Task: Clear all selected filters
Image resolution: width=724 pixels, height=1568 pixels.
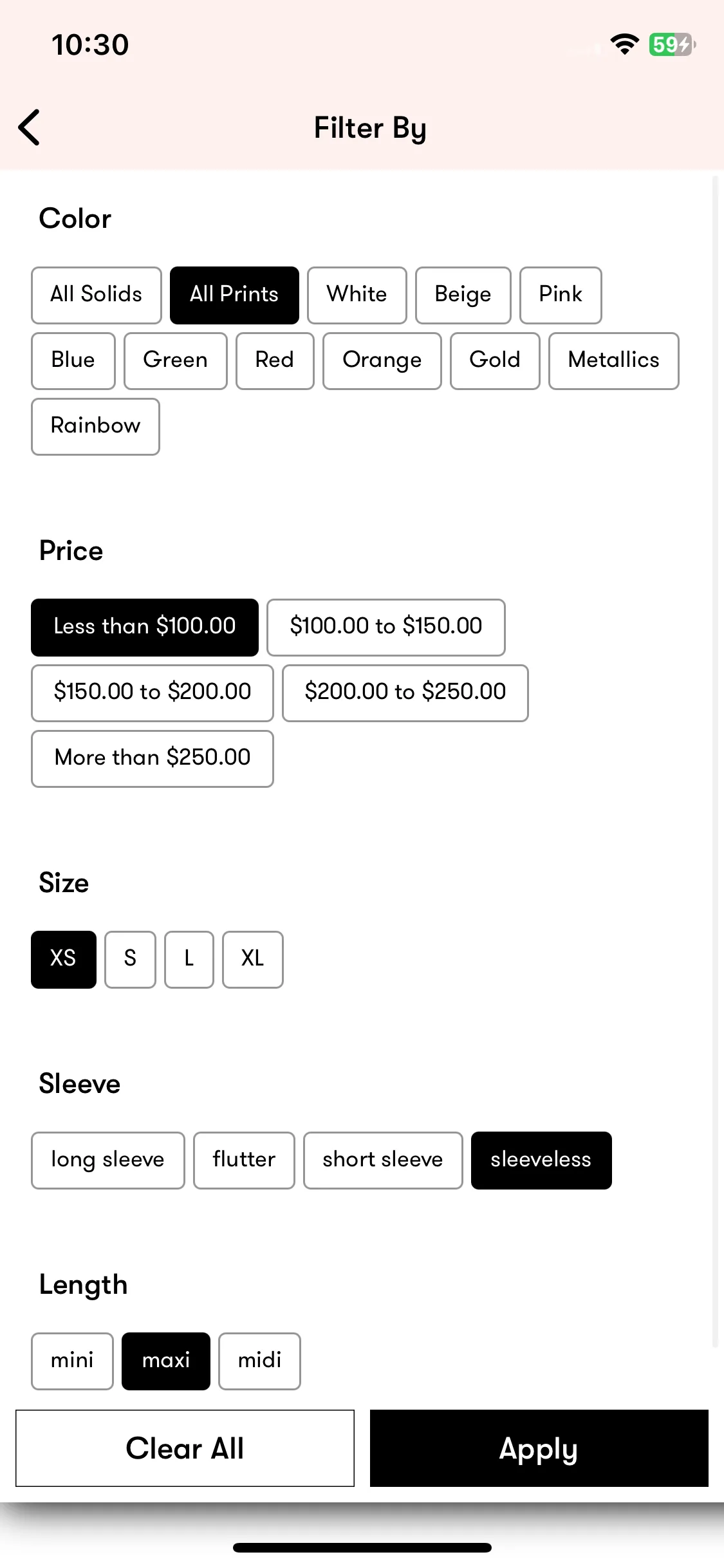Action: coord(185,1448)
